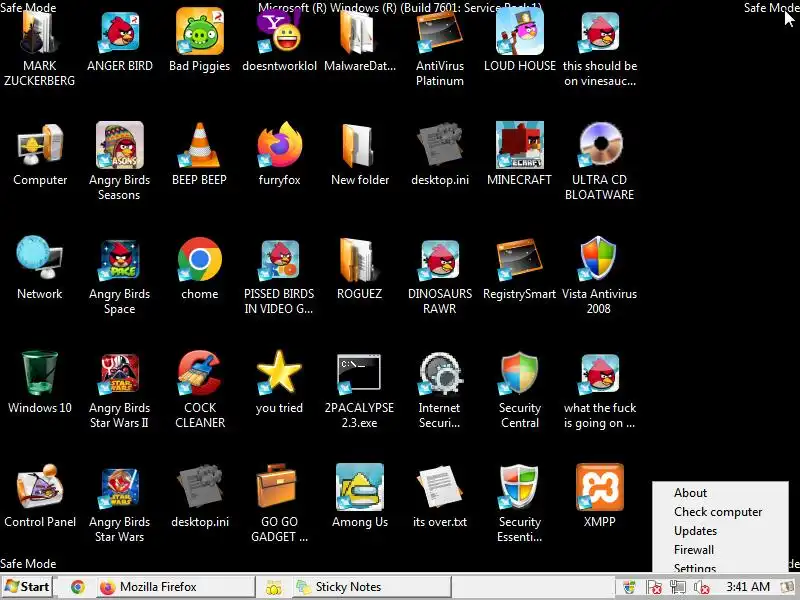The height and width of the screenshot is (600, 800).
Task: Select the New folder icon
Action: tap(359, 146)
